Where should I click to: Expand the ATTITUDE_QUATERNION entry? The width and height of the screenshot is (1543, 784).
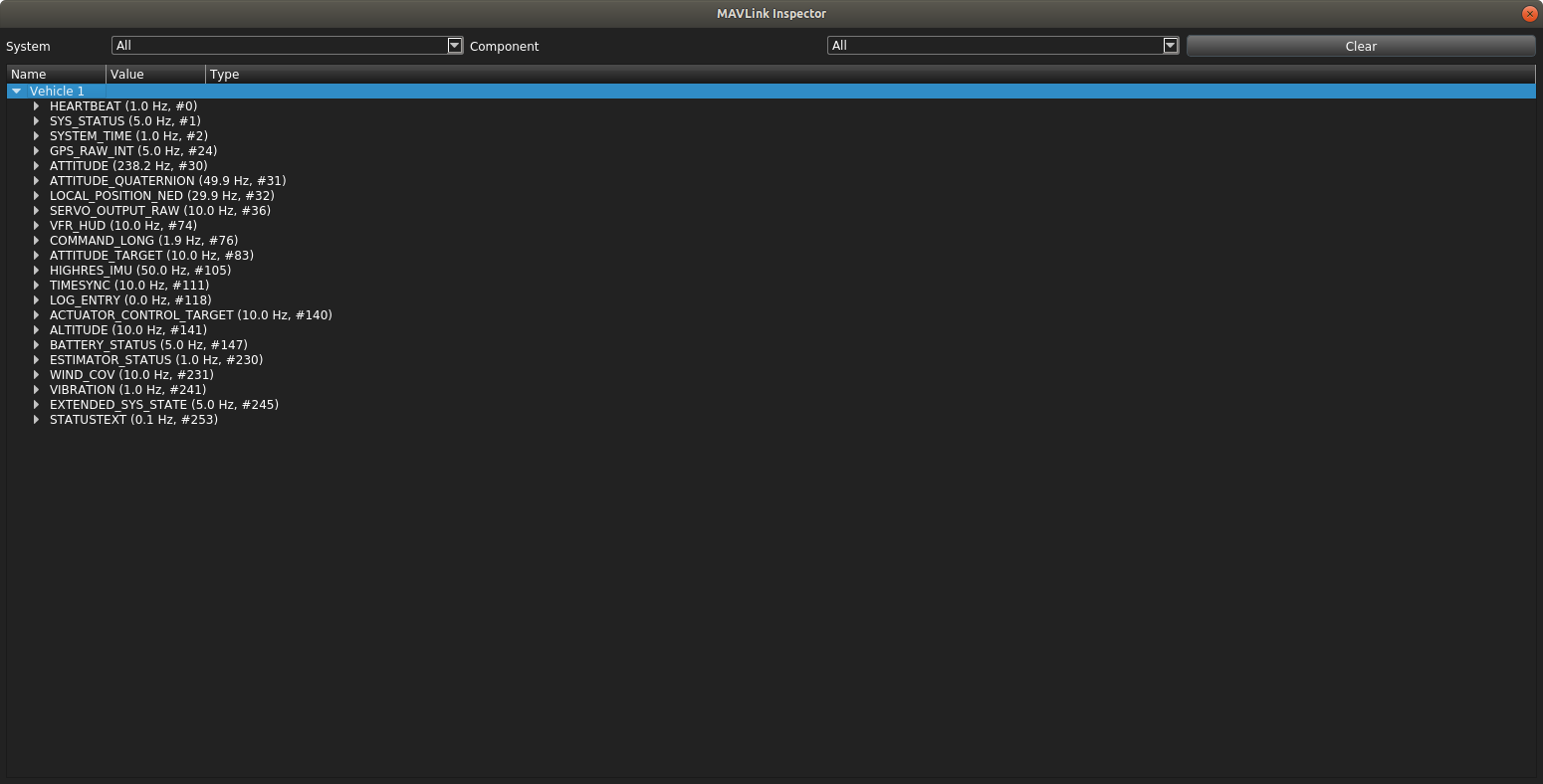(37, 180)
